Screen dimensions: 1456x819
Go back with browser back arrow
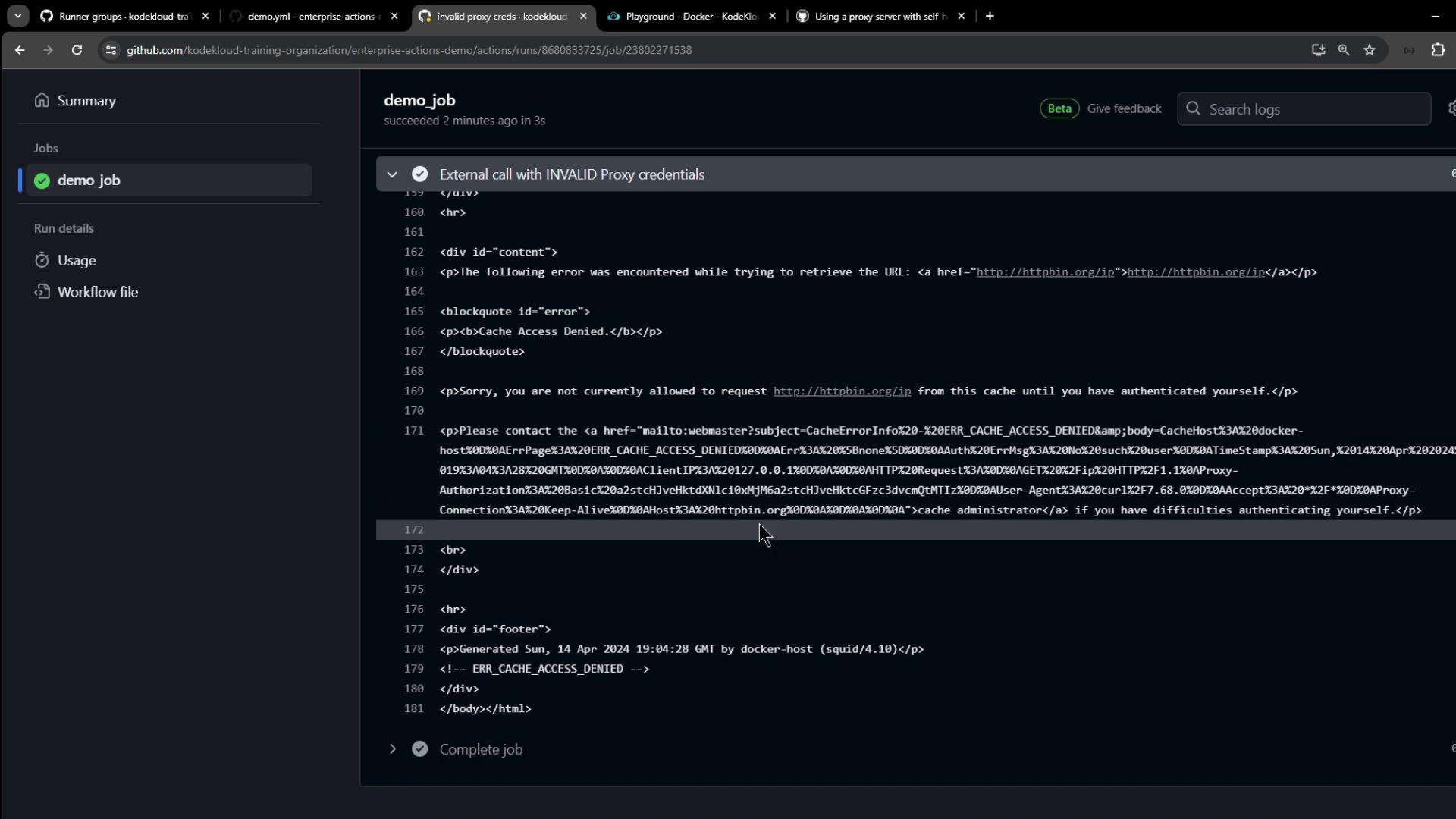tap(20, 50)
